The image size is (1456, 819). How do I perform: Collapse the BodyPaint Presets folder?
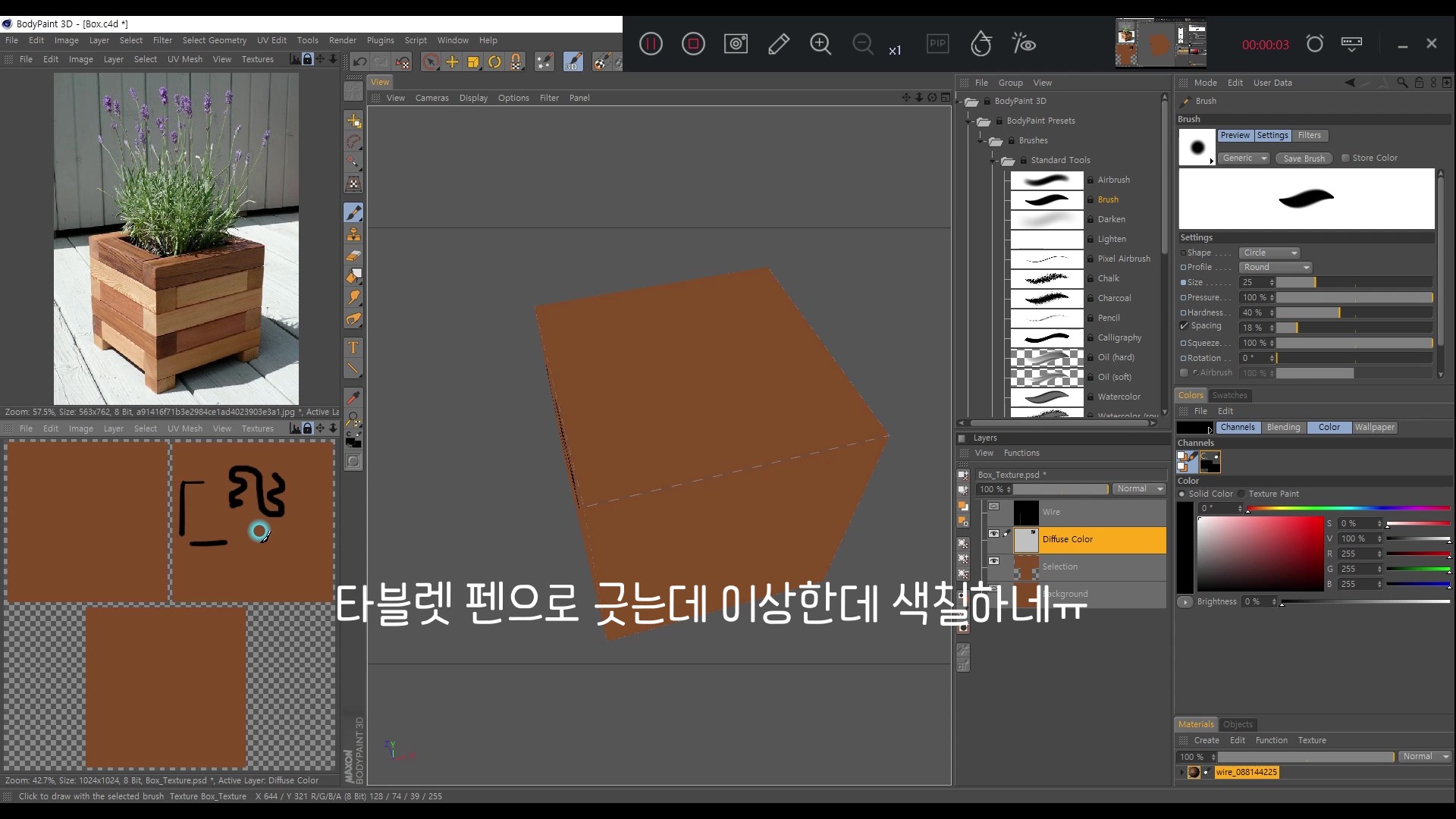[968, 121]
